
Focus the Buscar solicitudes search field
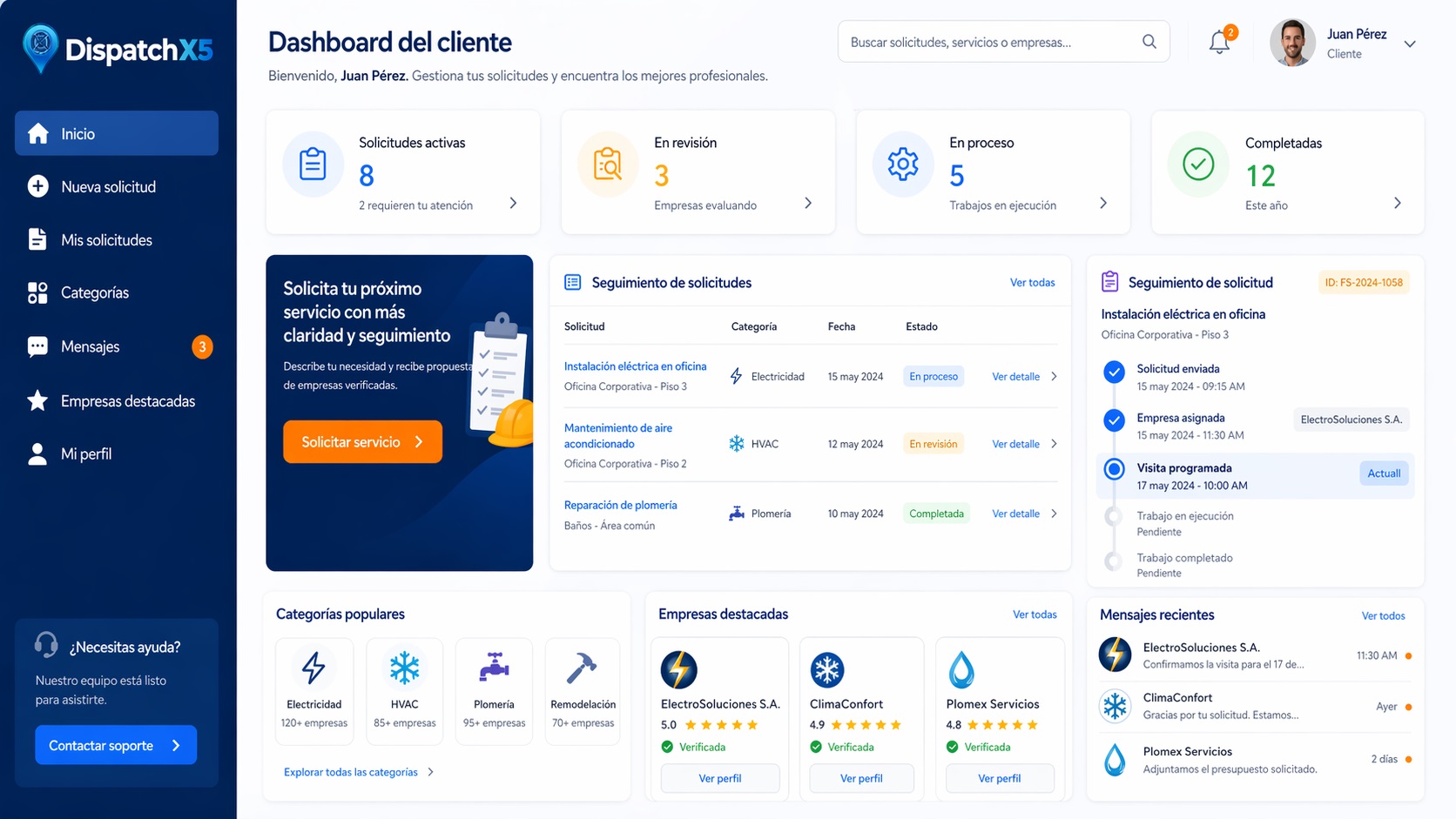pos(988,42)
